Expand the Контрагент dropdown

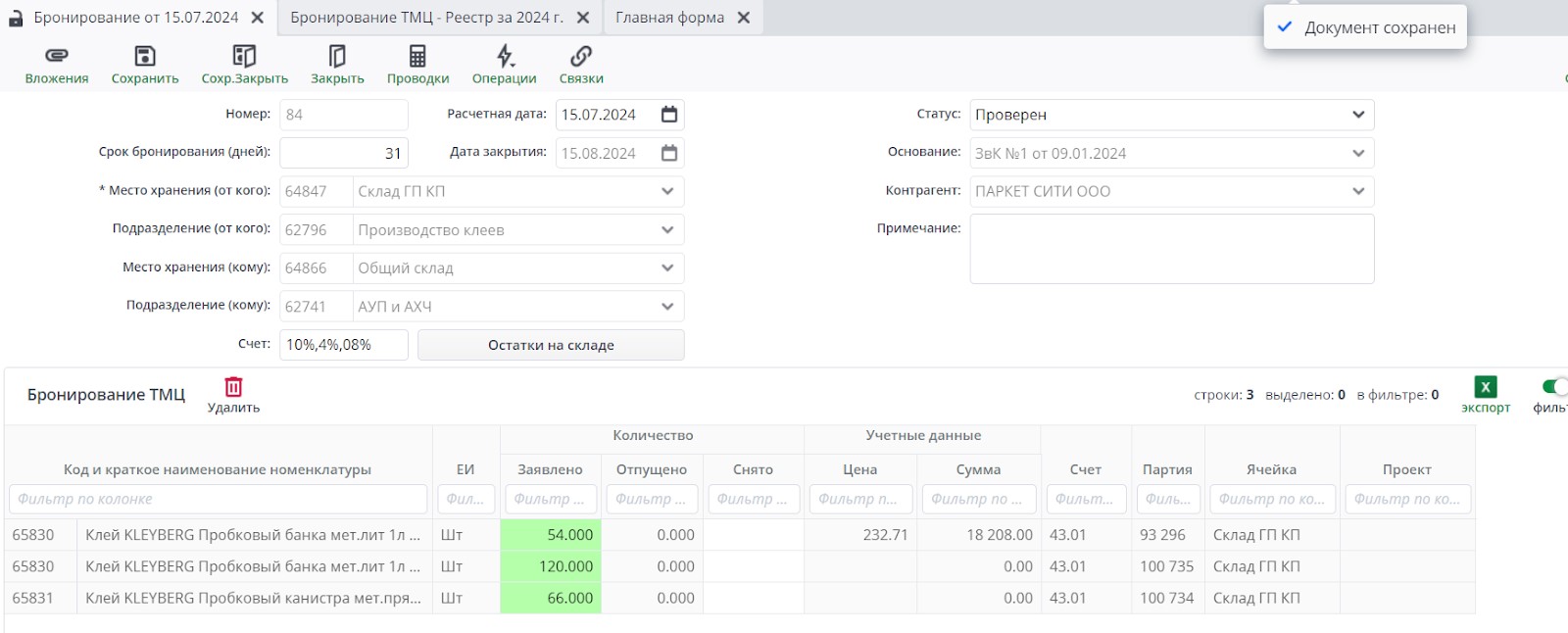[1358, 191]
